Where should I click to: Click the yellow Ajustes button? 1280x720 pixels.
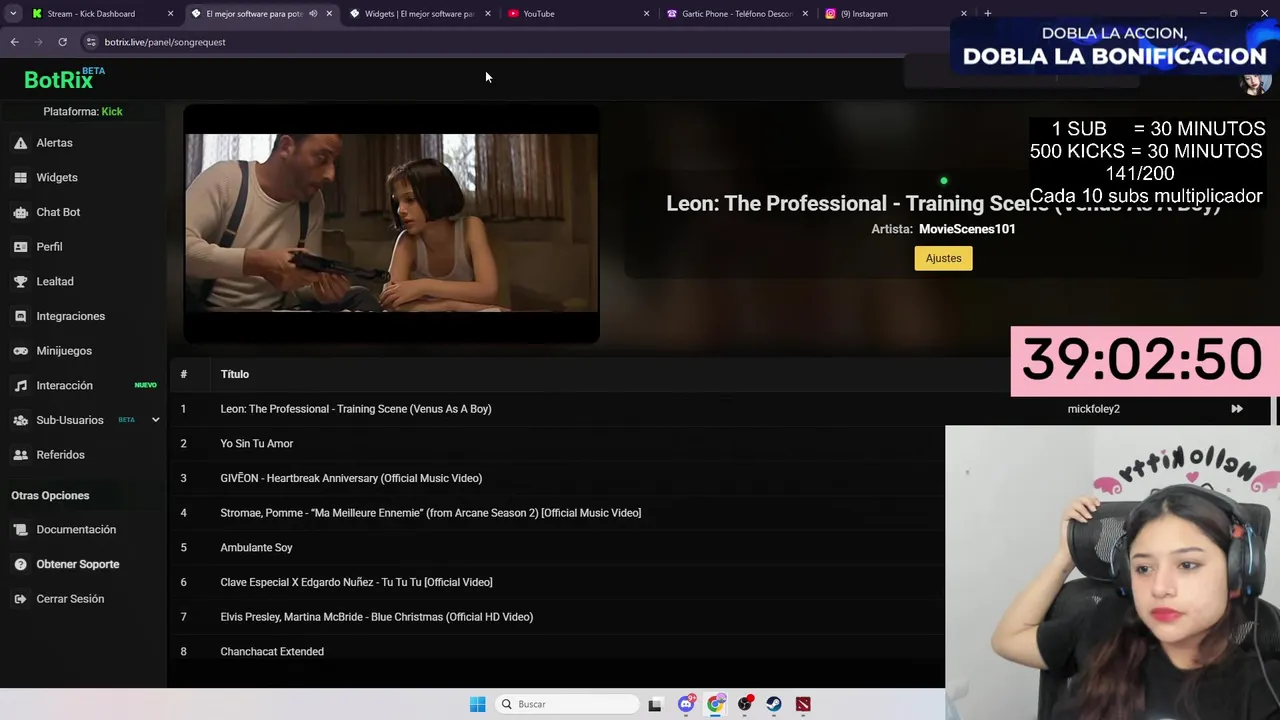(943, 258)
